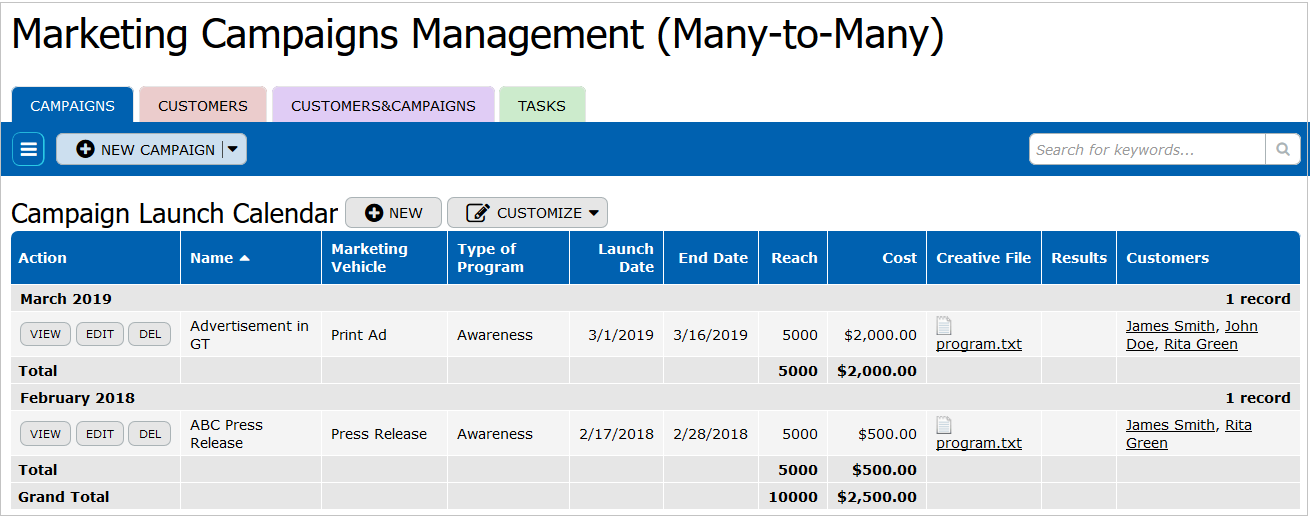
Task: Open the Customize dropdown
Action: click(527, 213)
